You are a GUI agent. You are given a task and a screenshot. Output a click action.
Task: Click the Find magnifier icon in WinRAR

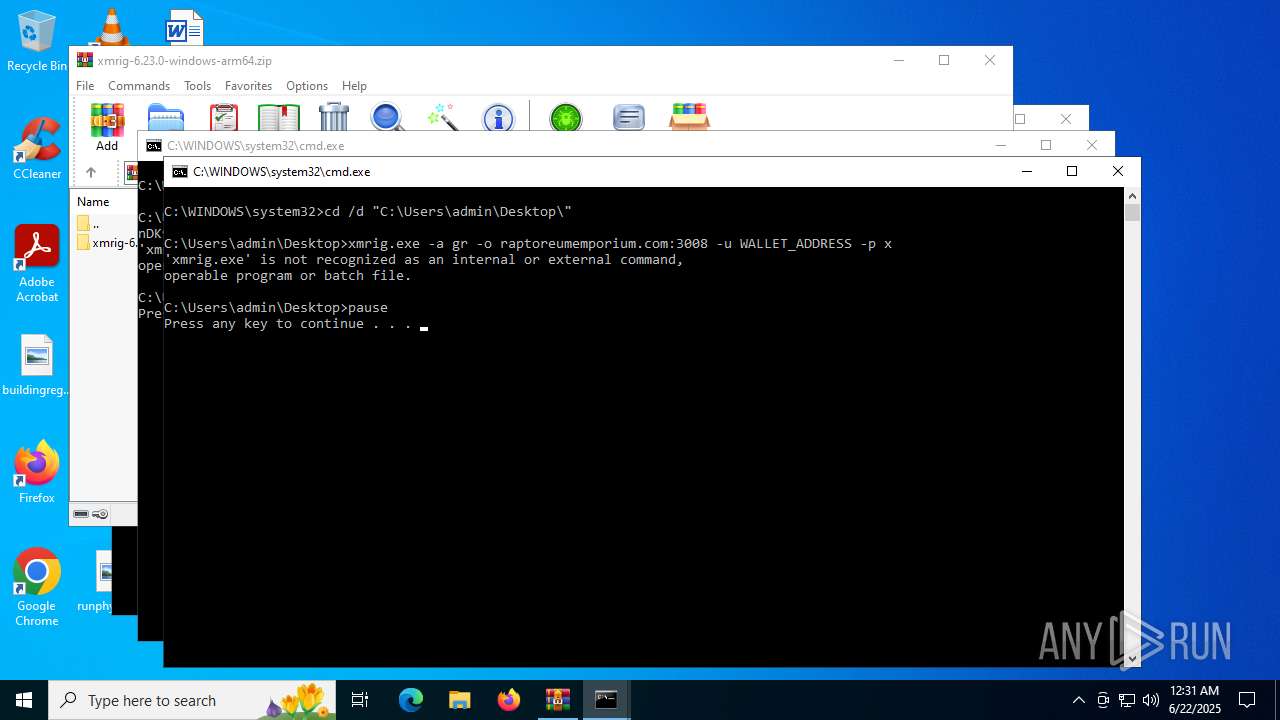click(387, 117)
